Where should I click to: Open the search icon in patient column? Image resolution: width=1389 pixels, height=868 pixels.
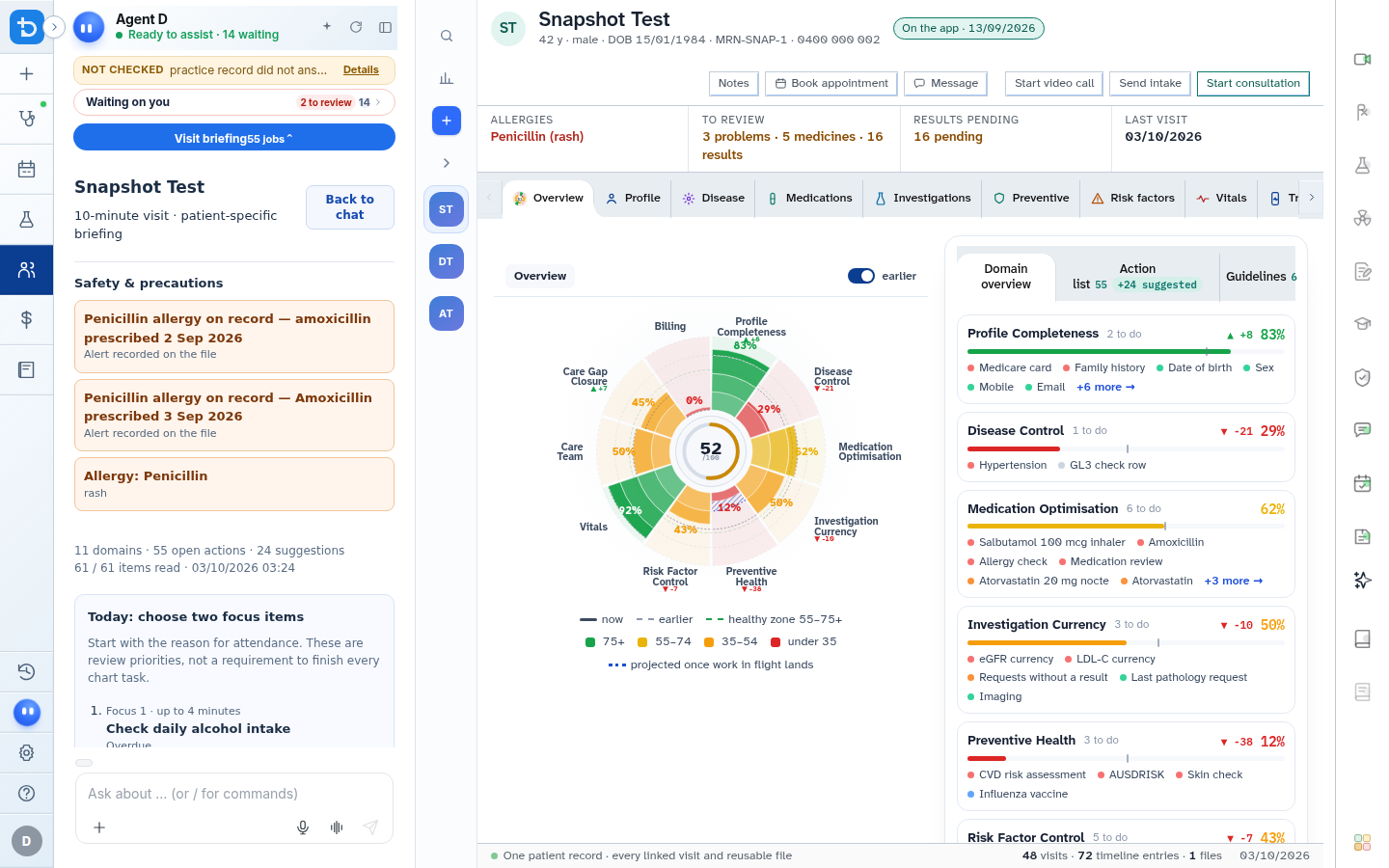click(447, 36)
